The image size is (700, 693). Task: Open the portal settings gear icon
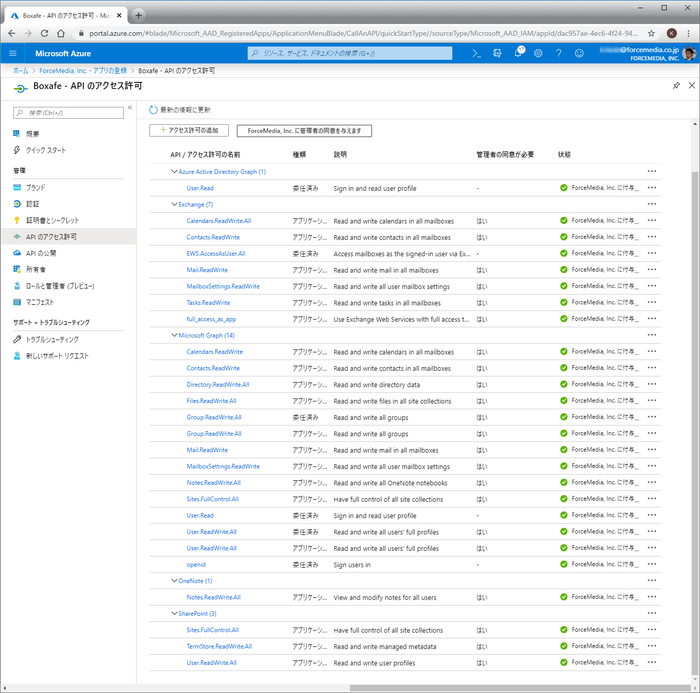[x=539, y=53]
